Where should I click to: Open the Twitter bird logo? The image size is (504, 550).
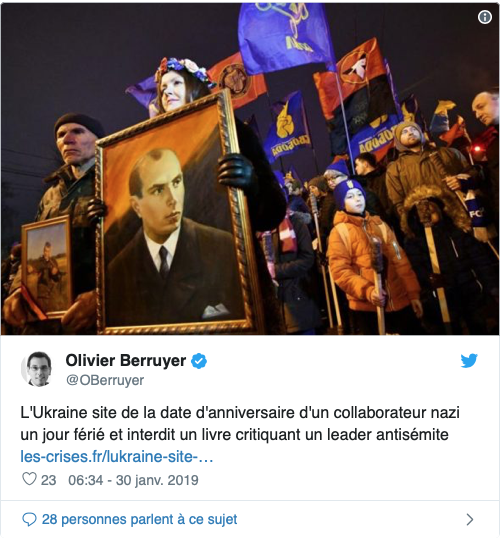click(469, 361)
